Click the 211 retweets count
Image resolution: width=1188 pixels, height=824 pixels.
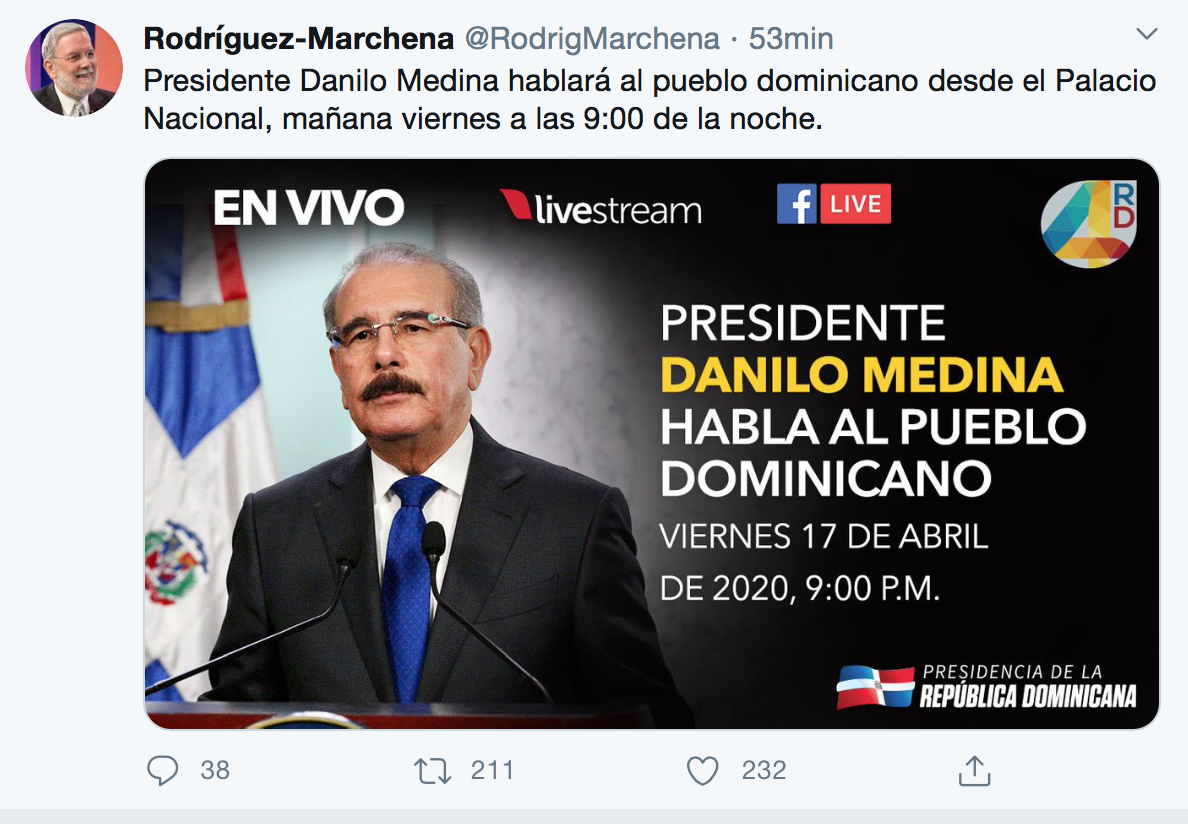492,770
